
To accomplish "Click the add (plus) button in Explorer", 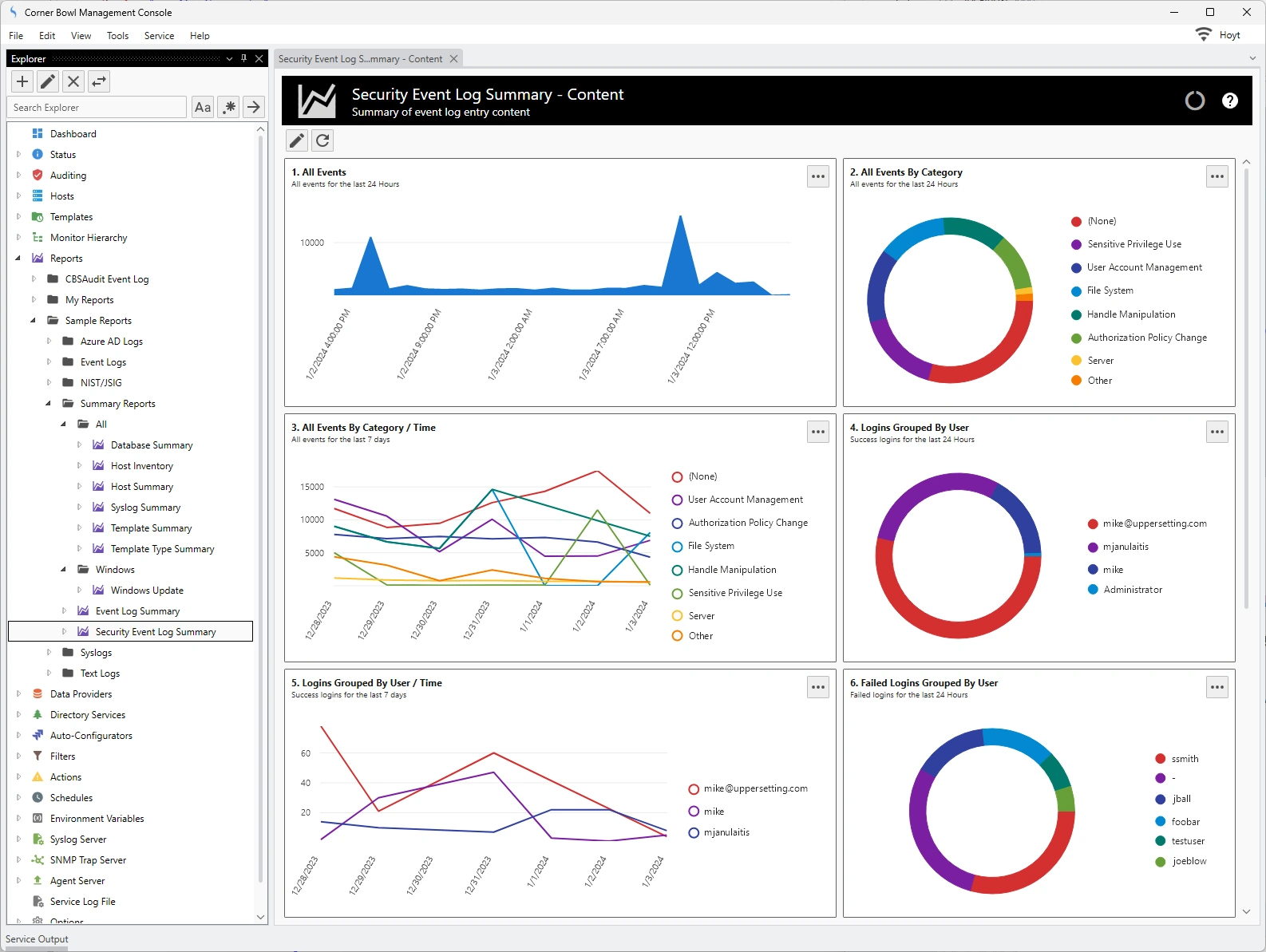I will click(22, 81).
